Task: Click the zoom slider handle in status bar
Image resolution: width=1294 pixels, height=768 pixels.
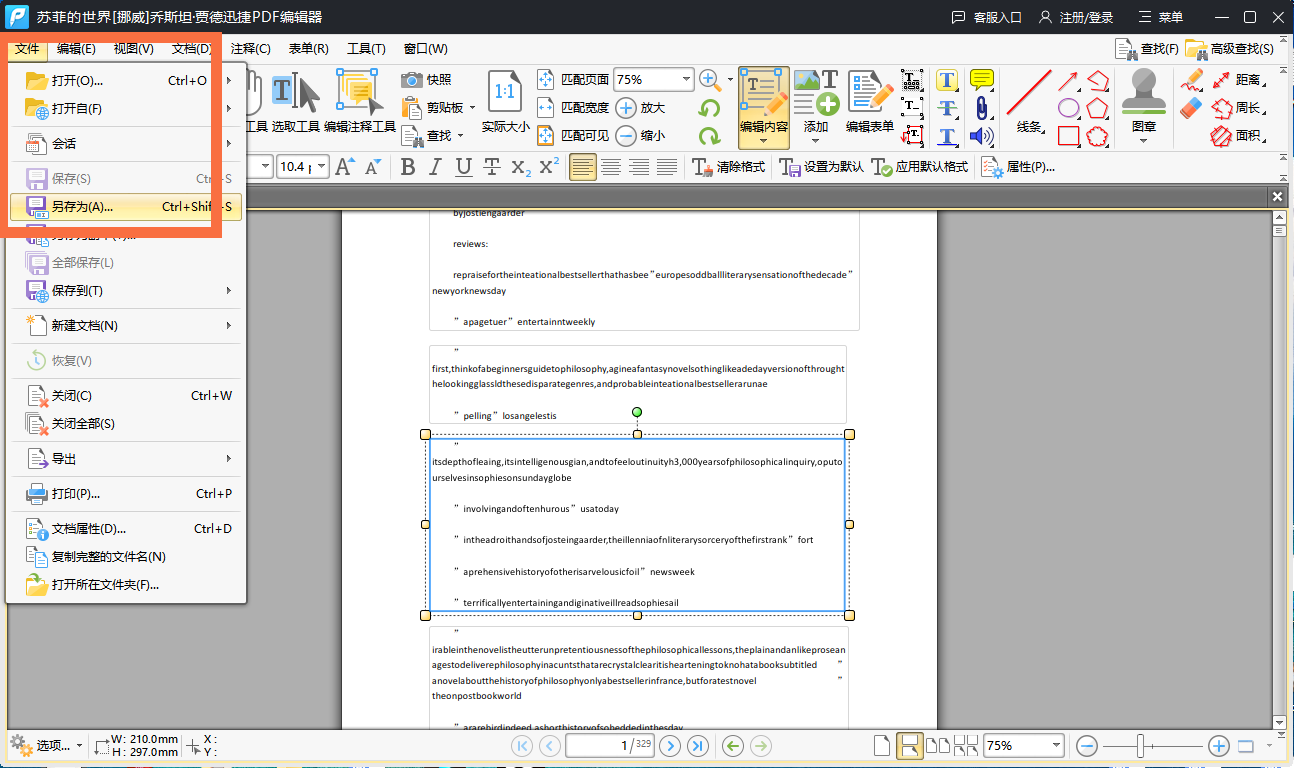Action: pyautogui.click(x=1140, y=745)
